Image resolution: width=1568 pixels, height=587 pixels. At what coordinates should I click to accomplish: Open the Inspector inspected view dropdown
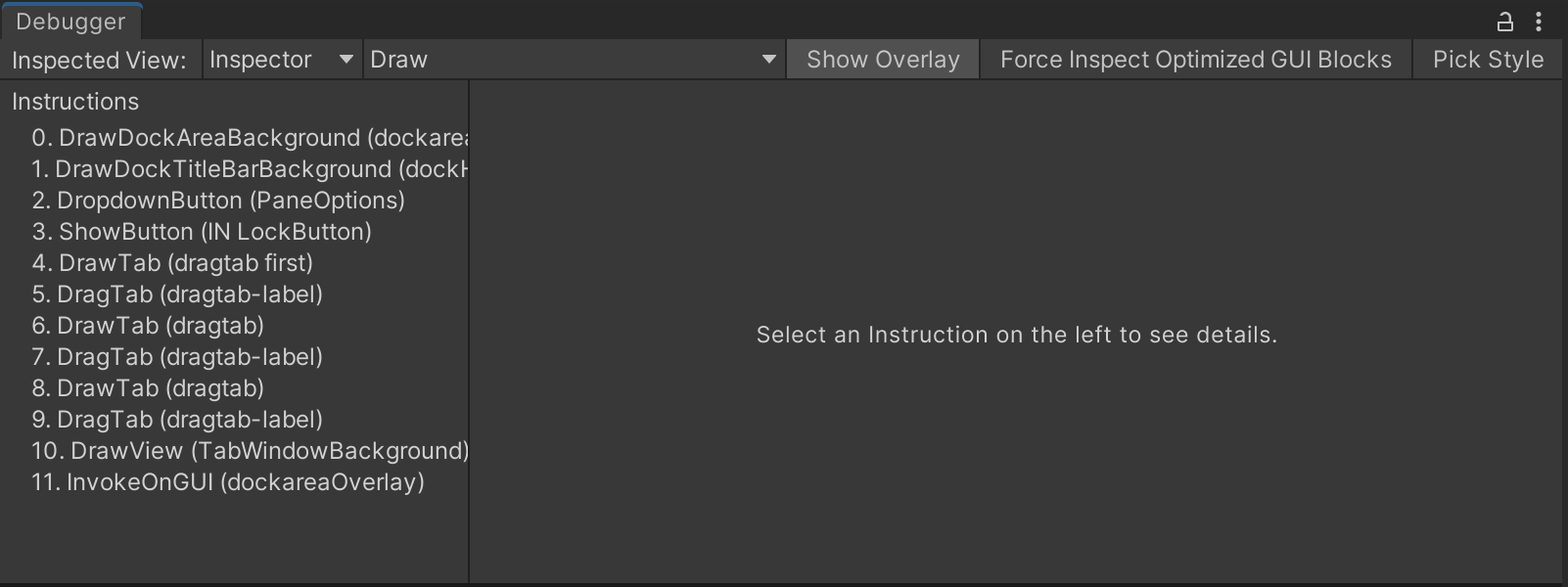point(281,60)
